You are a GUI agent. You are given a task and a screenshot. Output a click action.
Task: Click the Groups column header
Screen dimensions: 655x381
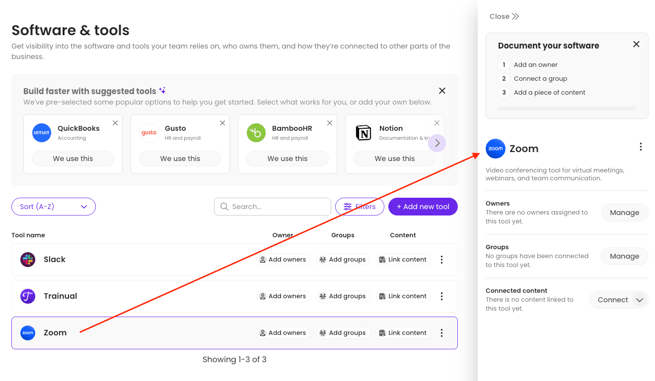point(343,235)
